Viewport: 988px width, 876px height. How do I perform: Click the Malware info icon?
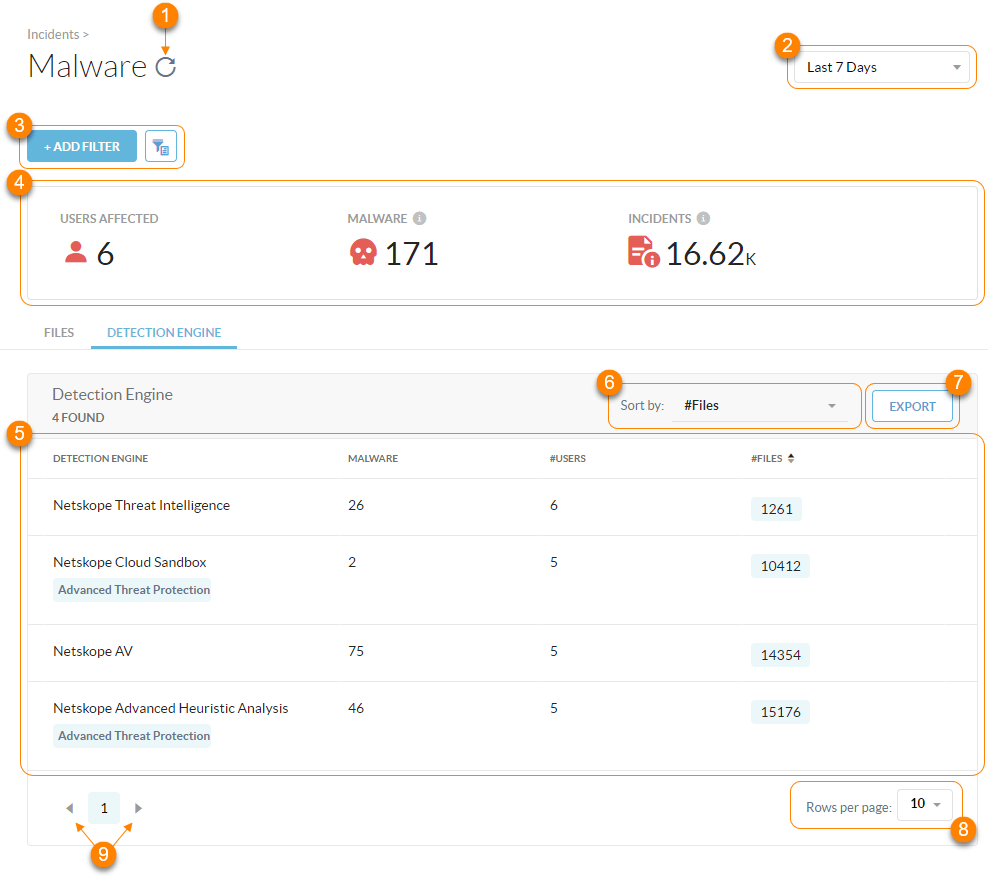420,218
